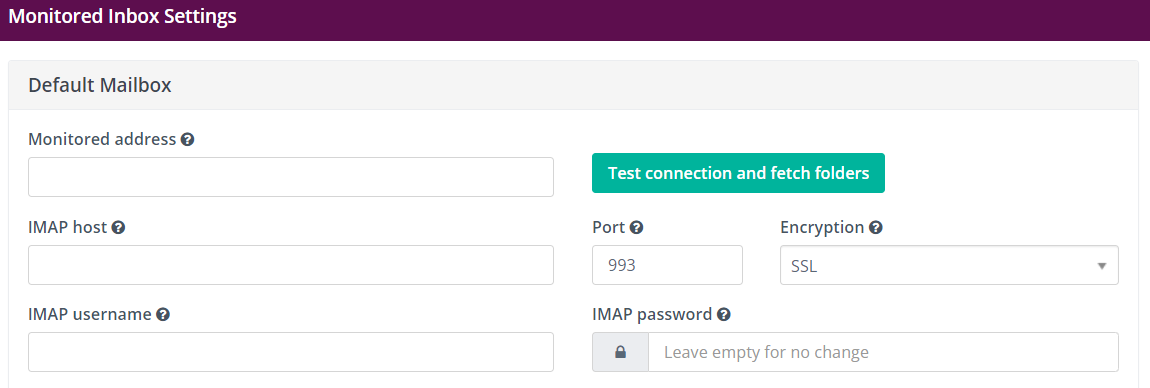
Task: Click the padlock icon in the password field
Action: 620,352
